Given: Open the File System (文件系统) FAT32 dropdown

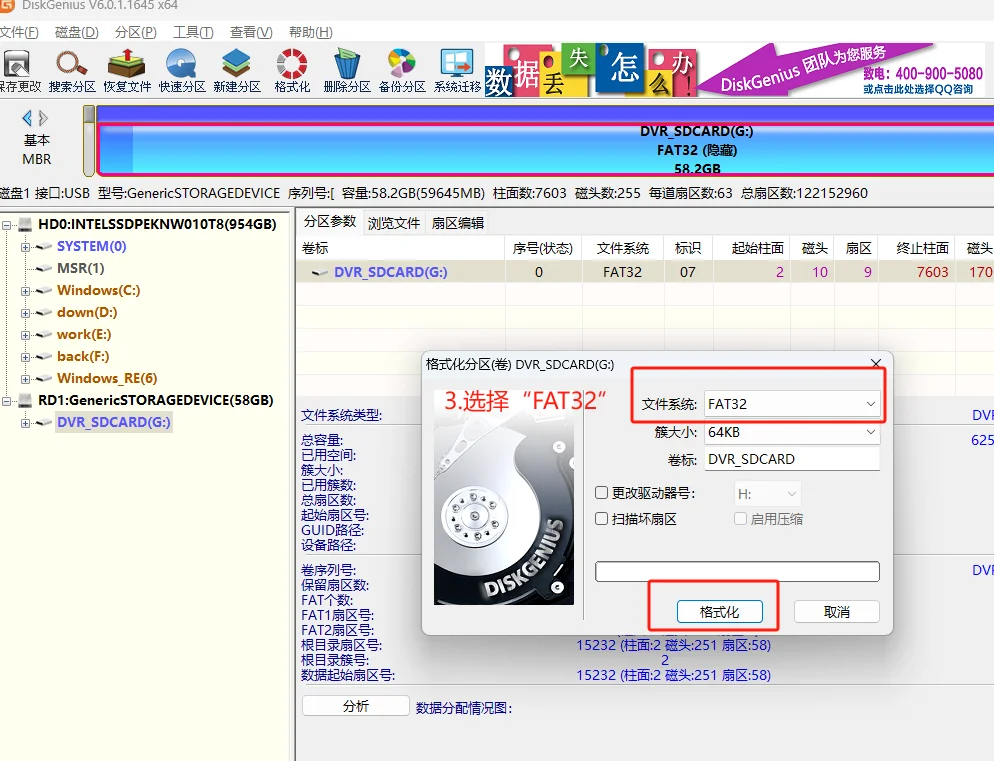Looking at the screenshot, I should click(792, 404).
